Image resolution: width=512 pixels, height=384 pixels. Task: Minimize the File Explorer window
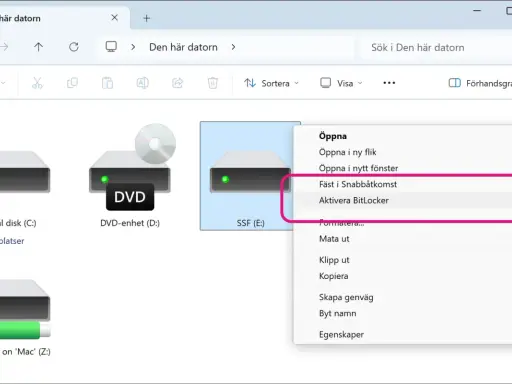pyautogui.click(x=477, y=11)
